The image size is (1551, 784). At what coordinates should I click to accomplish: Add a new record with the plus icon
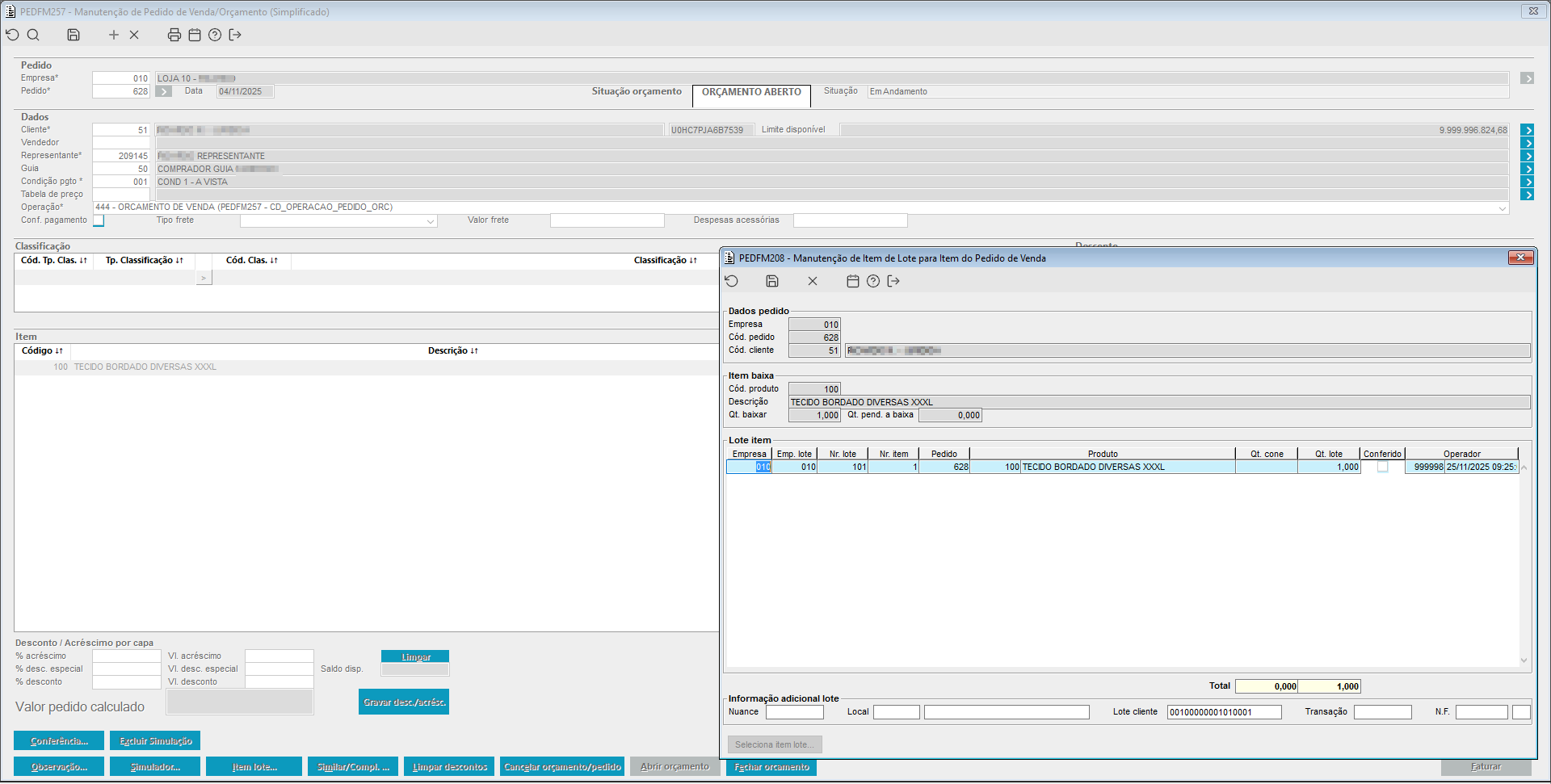pyautogui.click(x=114, y=35)
